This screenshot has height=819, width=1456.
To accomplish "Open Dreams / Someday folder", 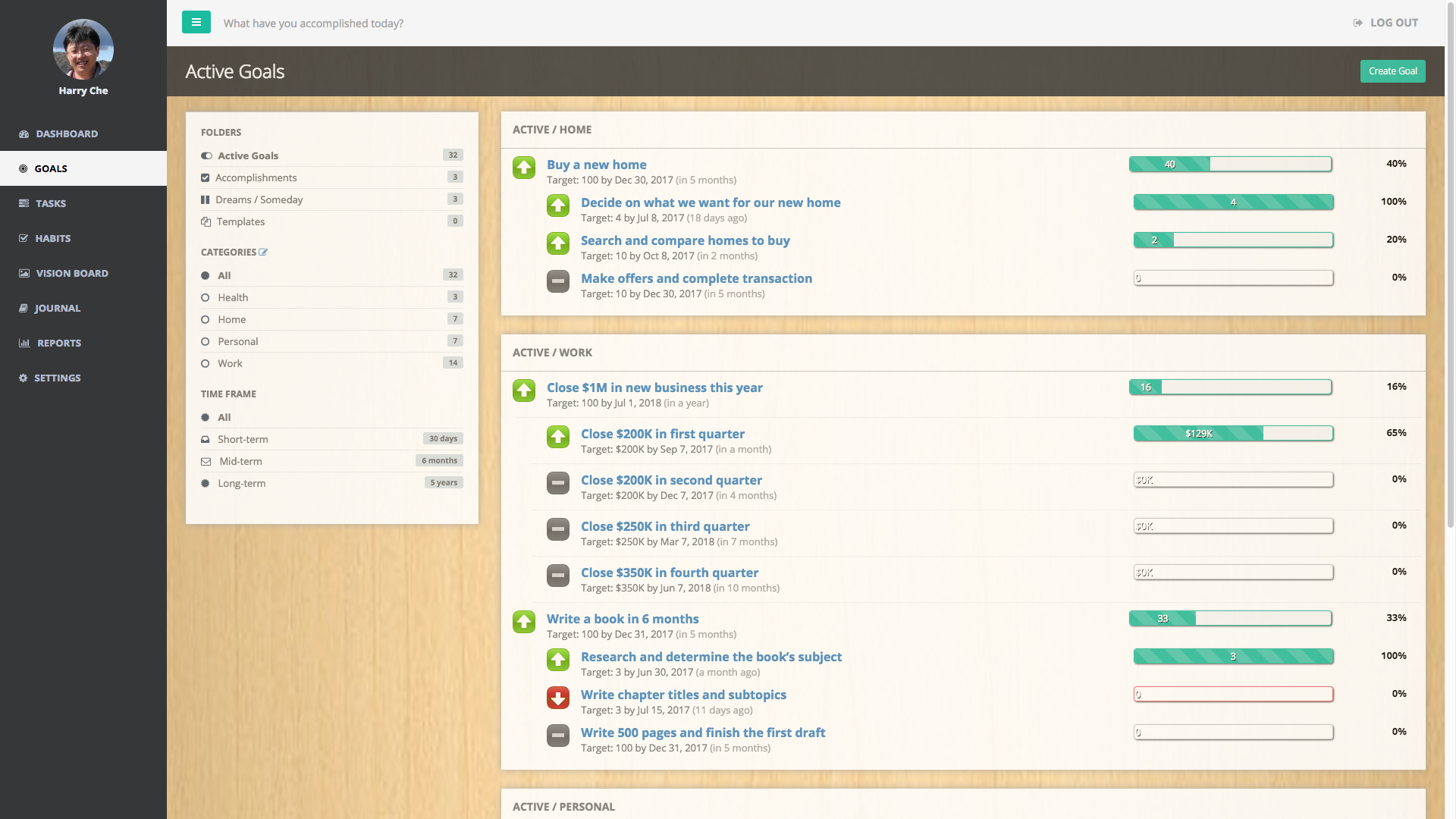I will coord(259,199).
